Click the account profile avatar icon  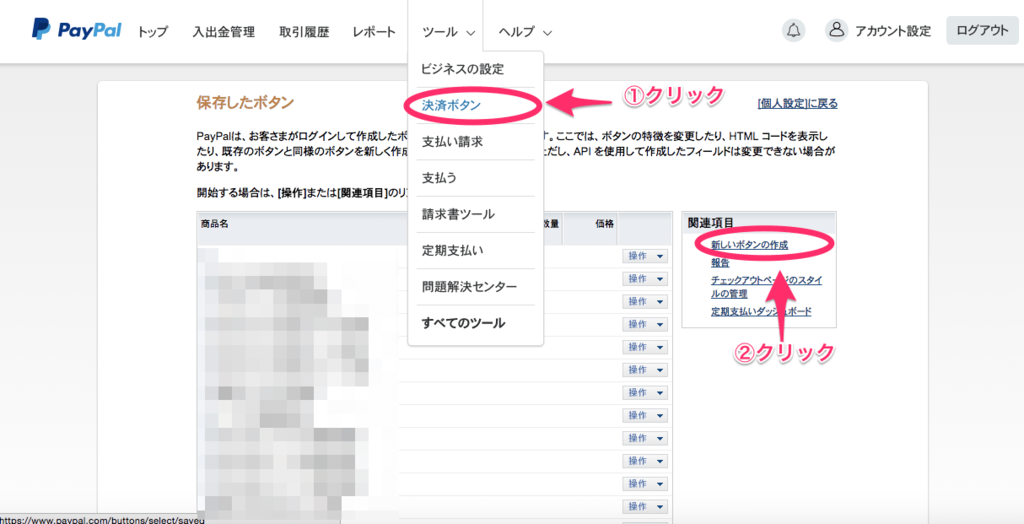click(836, 31)
